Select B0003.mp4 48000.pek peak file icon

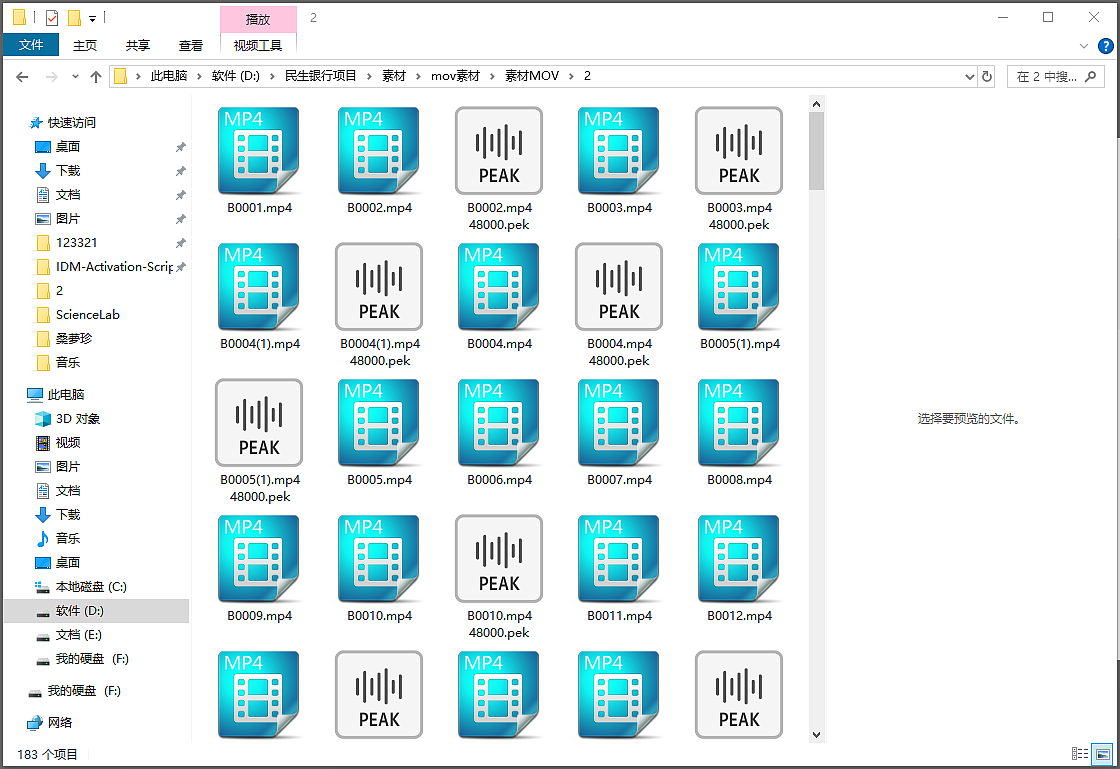739,151
